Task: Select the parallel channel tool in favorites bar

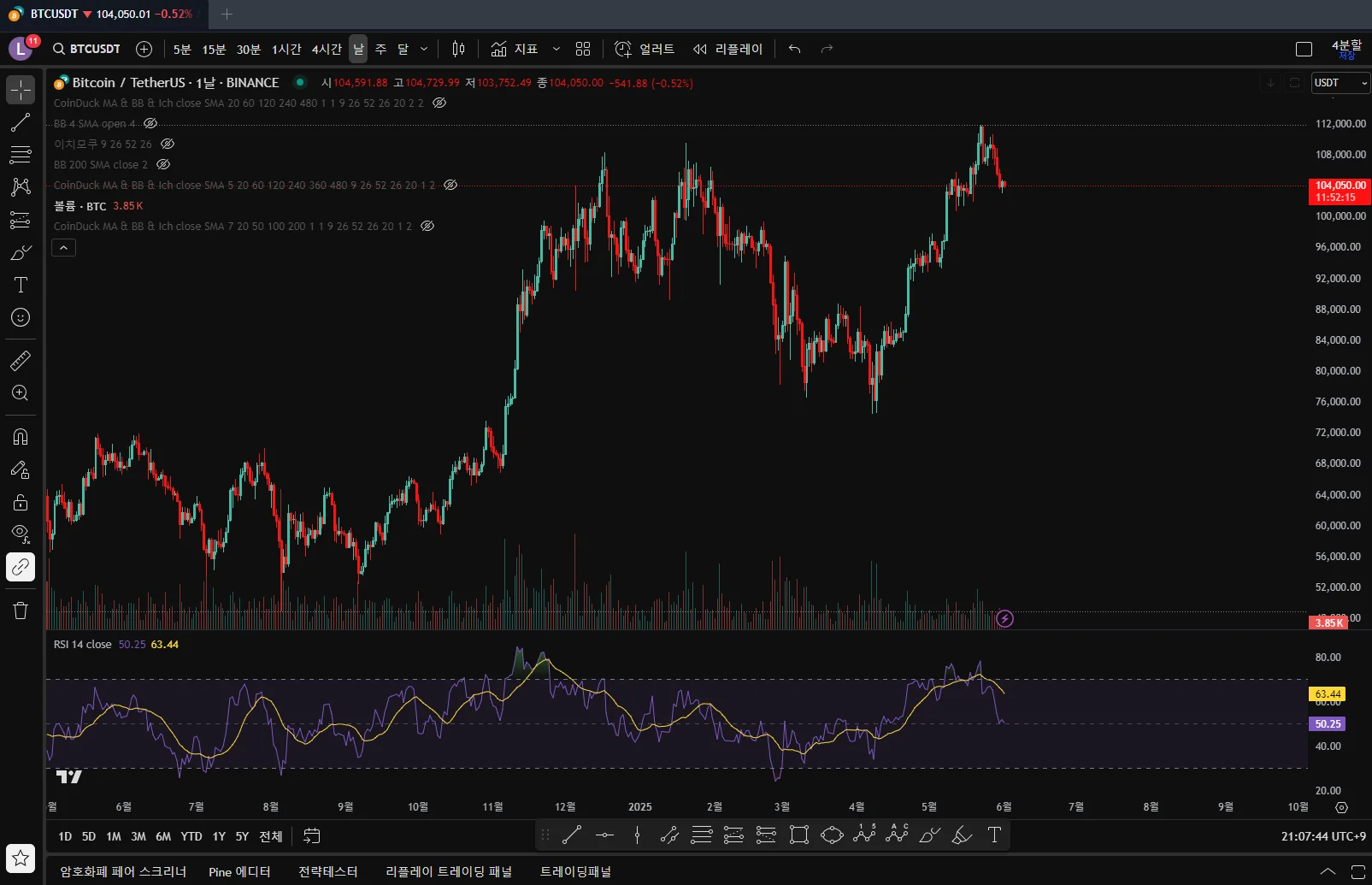Action: click(669, 835)
